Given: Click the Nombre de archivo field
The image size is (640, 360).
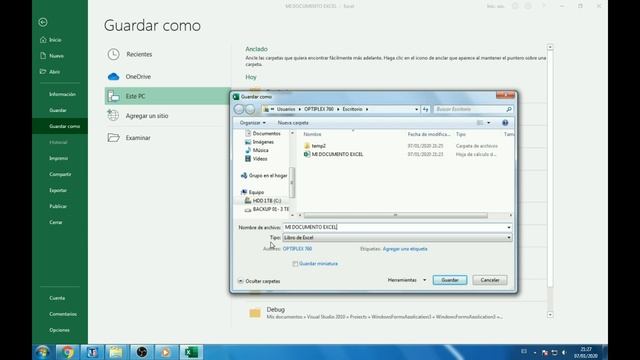Looking at the screenshot, I should (394, 227).
